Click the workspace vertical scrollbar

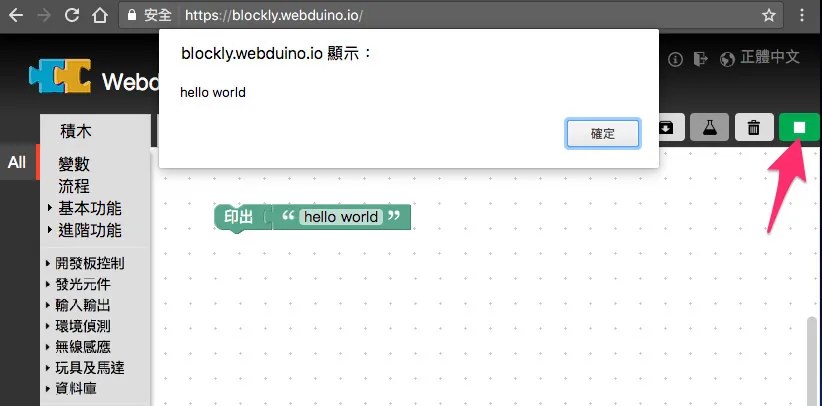coord(812,361)
